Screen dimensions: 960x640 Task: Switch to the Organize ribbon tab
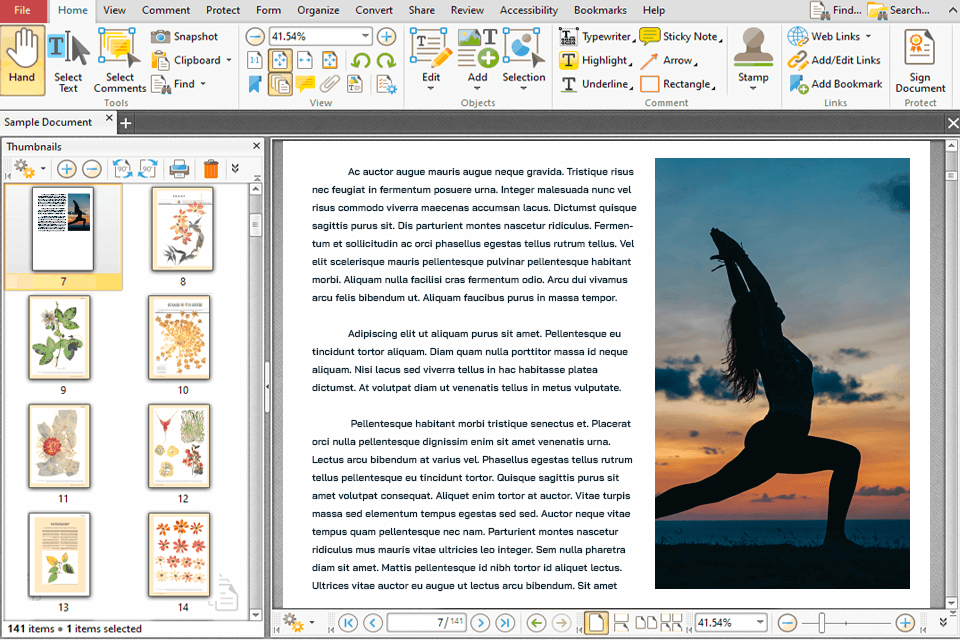click(318, 10)
